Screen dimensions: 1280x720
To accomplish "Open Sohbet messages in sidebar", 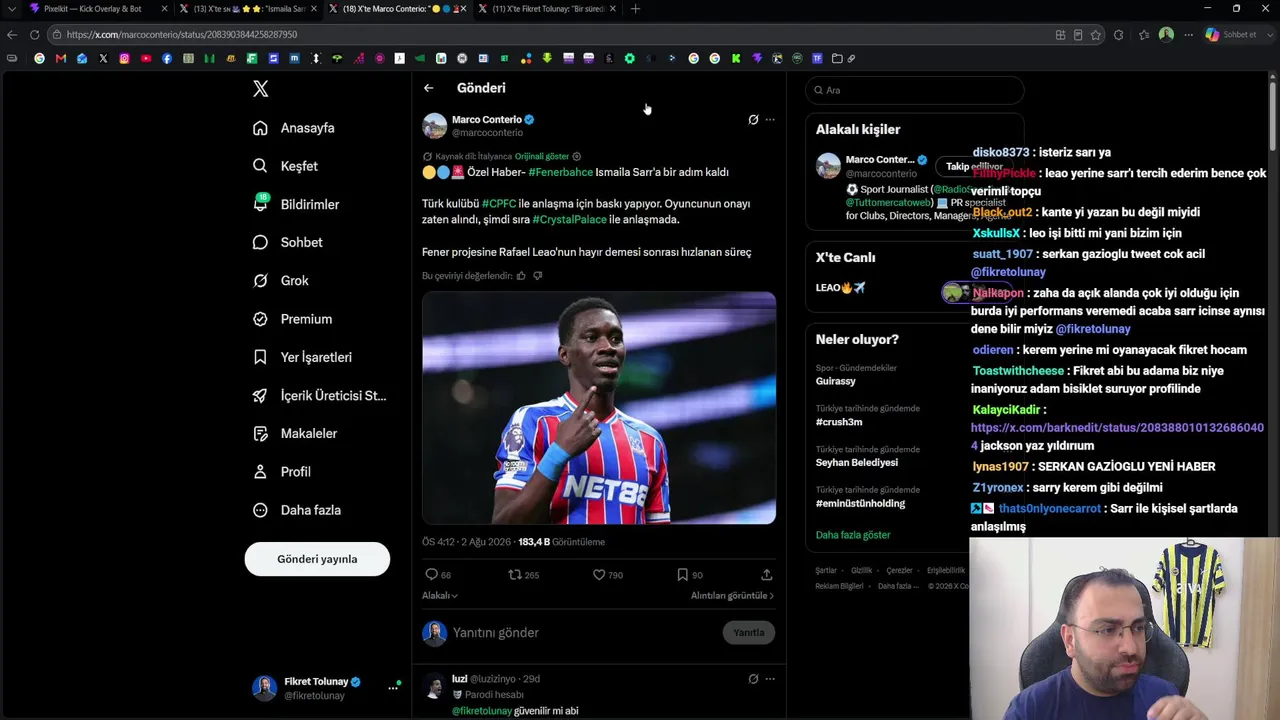I will point(288,242).
